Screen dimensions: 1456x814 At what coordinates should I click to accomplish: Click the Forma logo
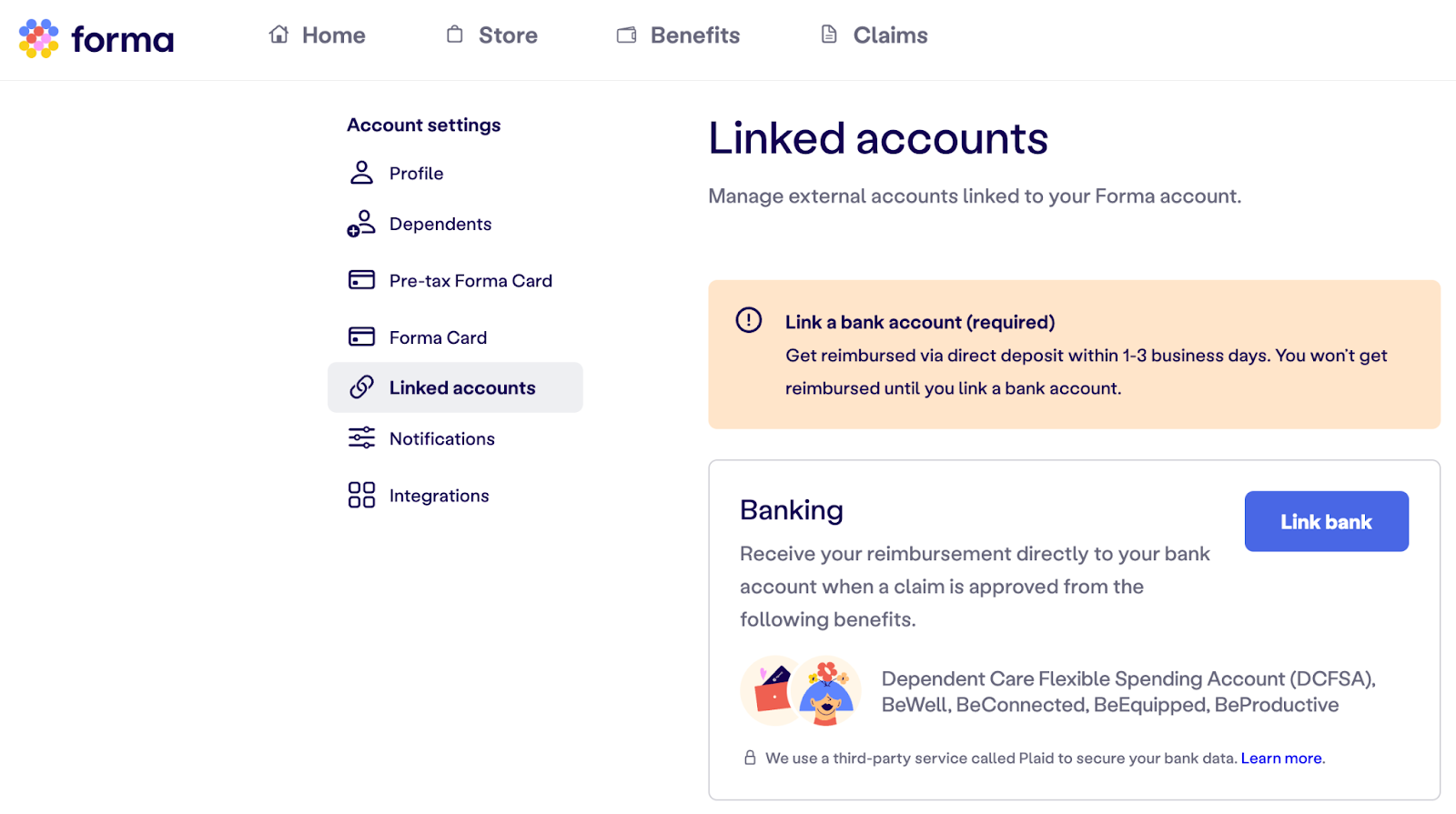point(96,38)
